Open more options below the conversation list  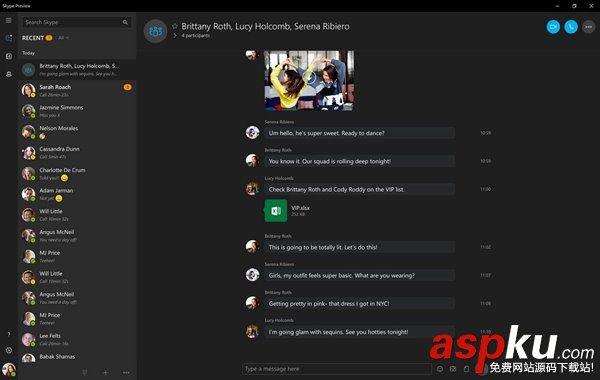tap(126, 372)
